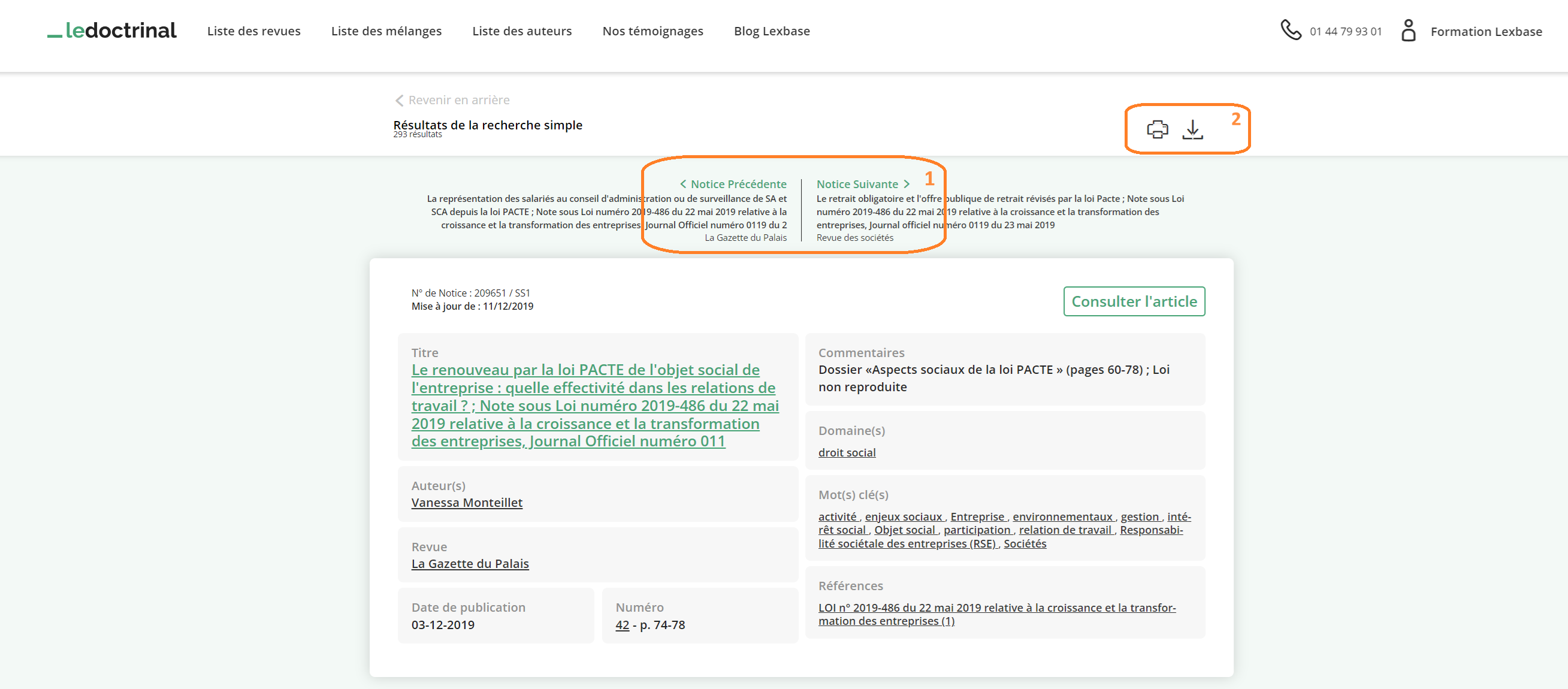Image resolution: width=1568 pixels, height=689 pixels.
Task: Go to Notice Suivante
Action: 863,184
